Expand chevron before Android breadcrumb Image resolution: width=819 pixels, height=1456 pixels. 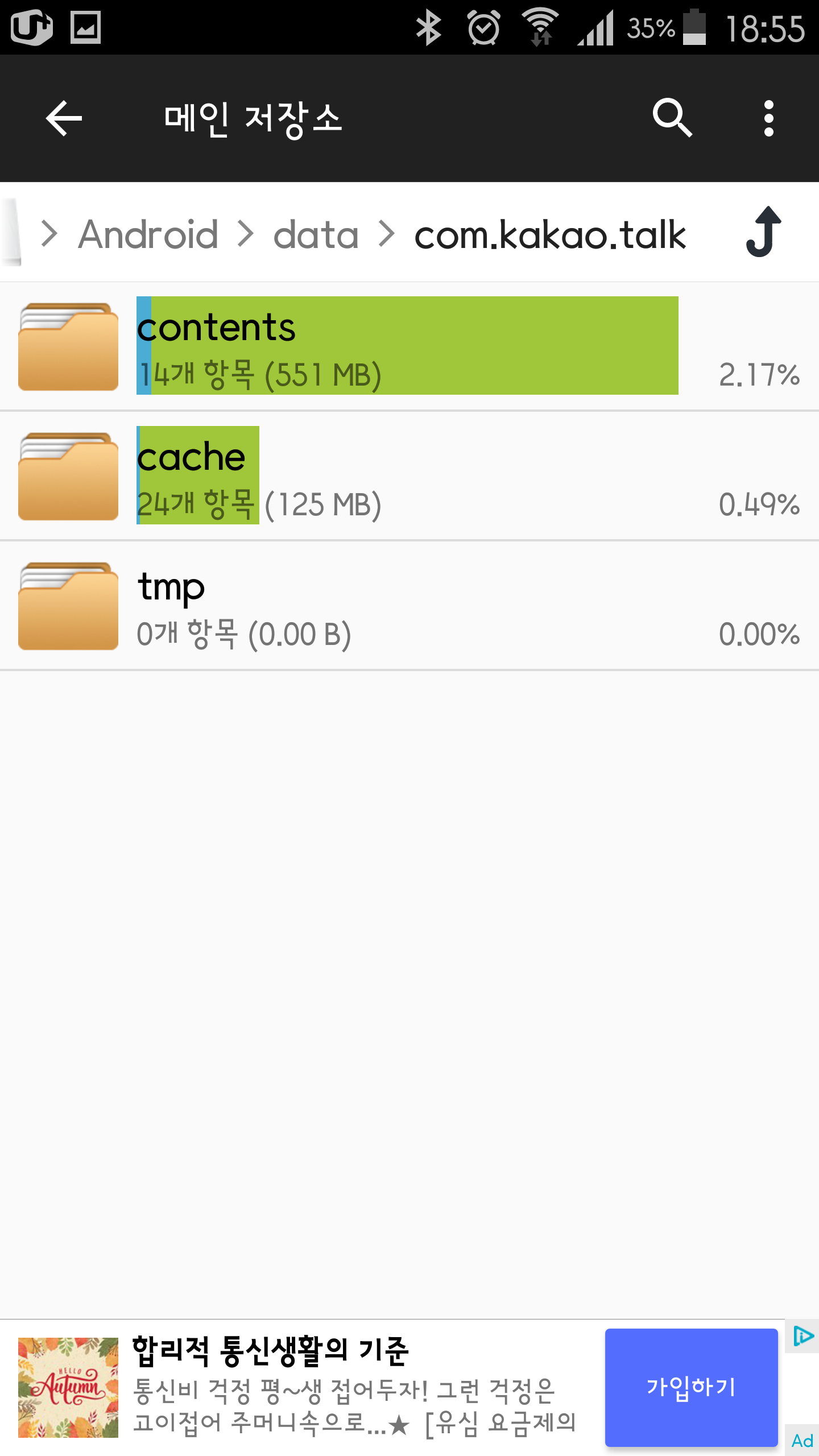coord(50,234)
